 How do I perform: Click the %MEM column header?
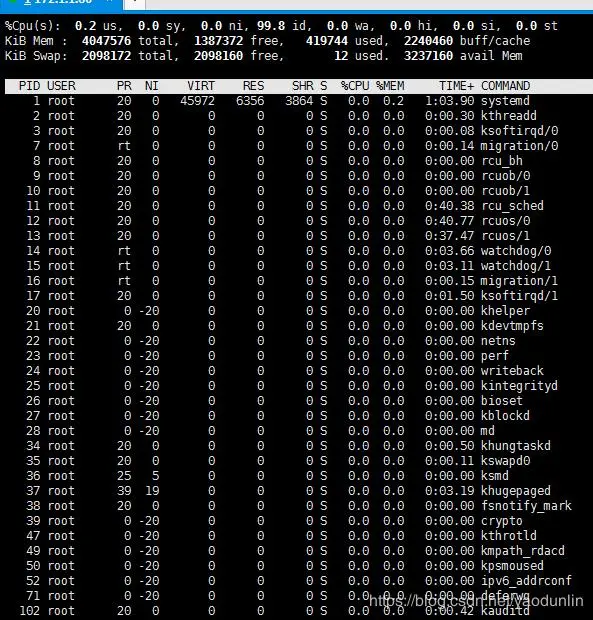390,86
